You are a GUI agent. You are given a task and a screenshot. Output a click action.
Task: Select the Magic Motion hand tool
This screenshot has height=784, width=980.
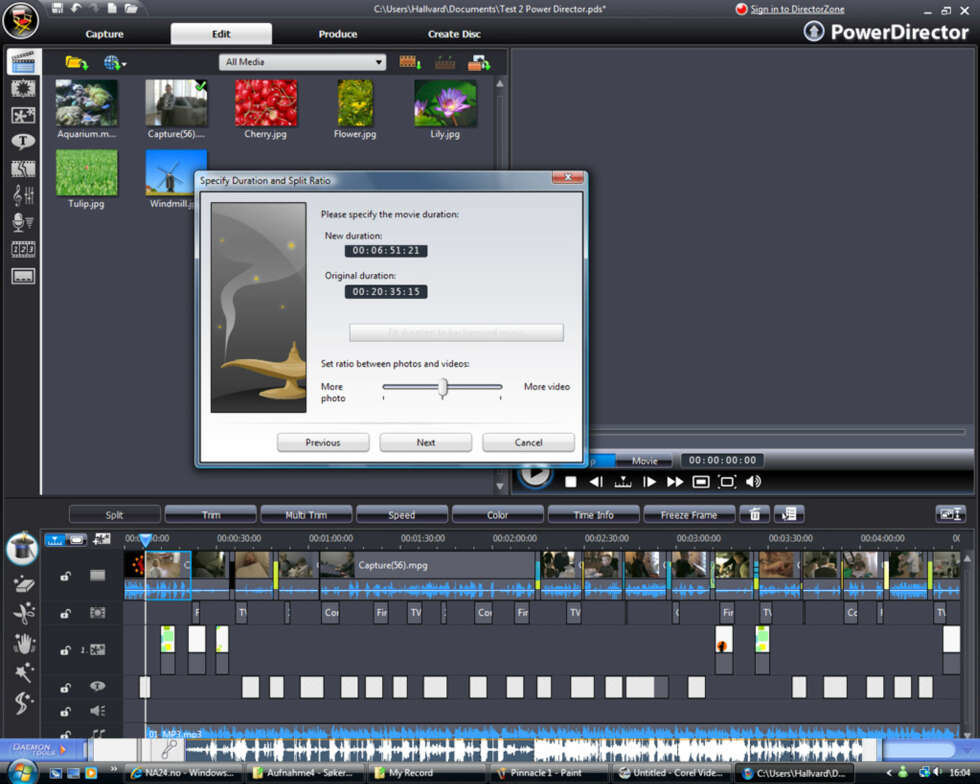(x=23, y=643)
